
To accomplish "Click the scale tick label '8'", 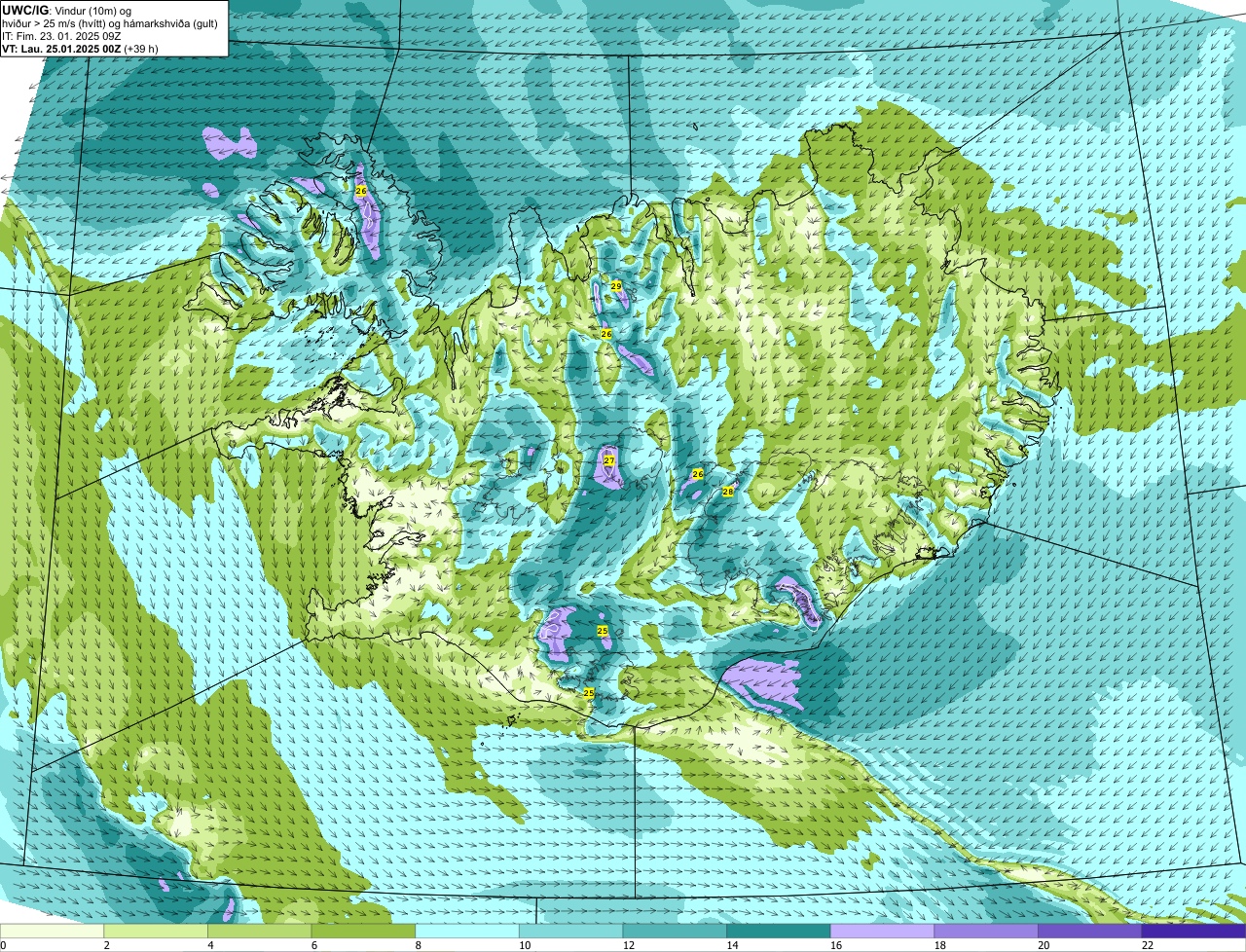I will 418,945.
